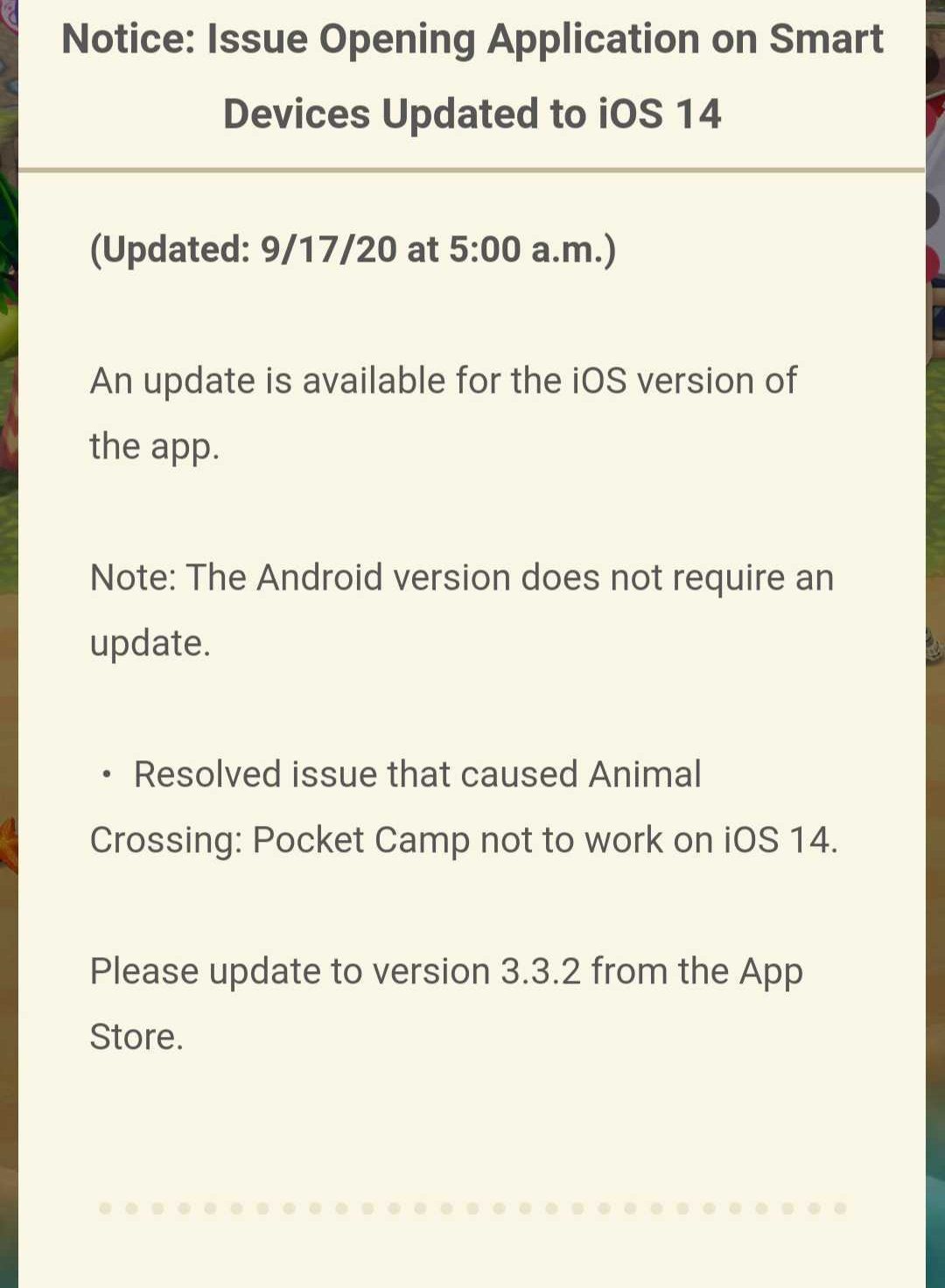The height and width of the screenshot is (1288, 945).
Task: Select the Updated 9/17/20 timestamp line
Action: point(353,249)
